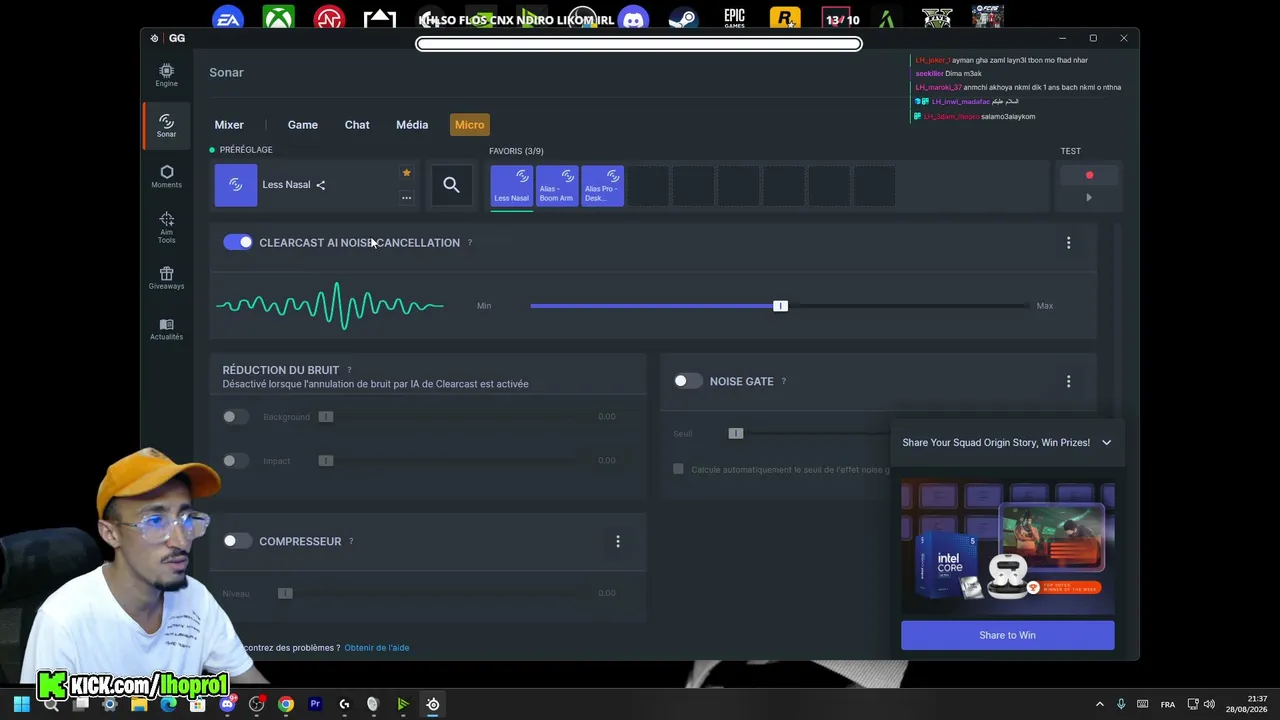Open Aim Tools in the sidebar
1280x720 pixels.
pyautogui.click(x=166, y=227)
